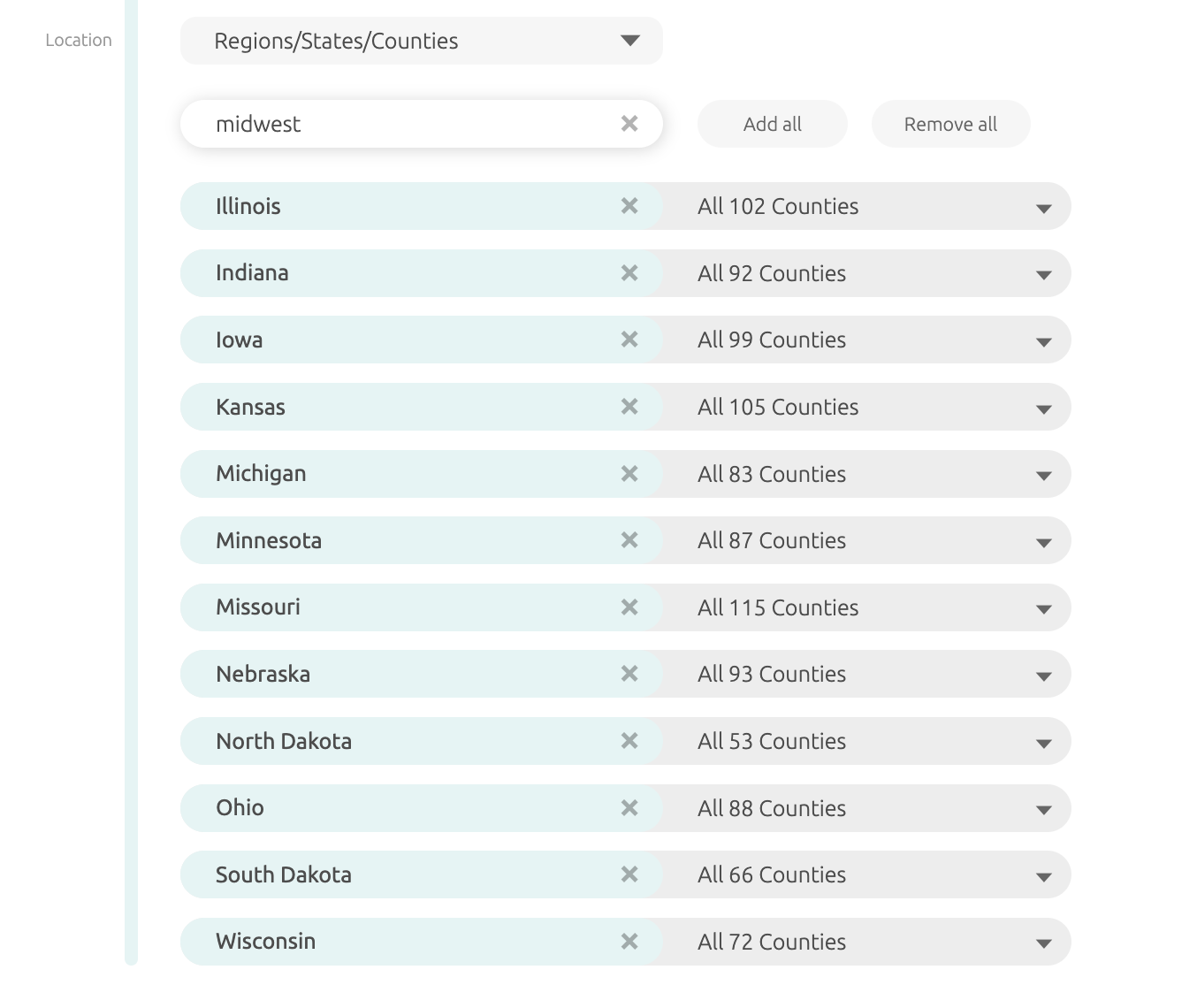
Task: Remove Michigan from the list
Action: point(629,474)
